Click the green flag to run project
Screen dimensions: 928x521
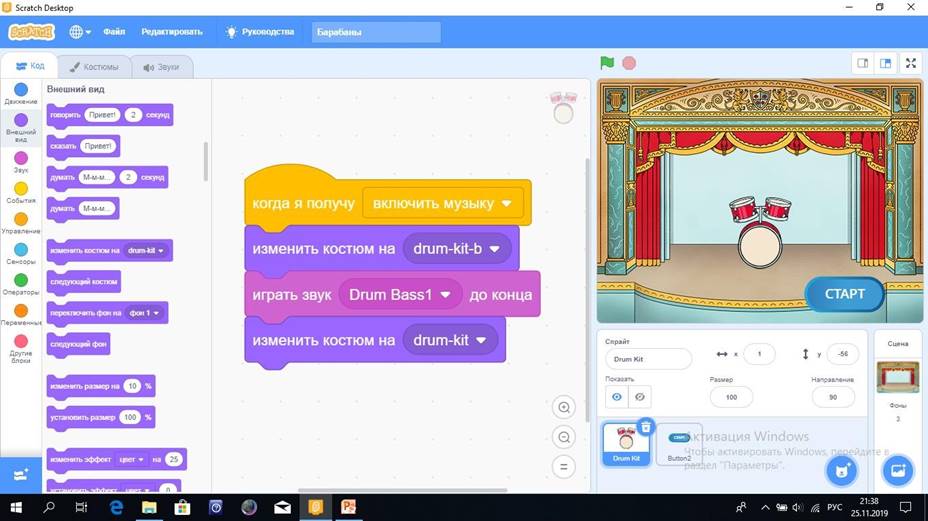(x=607, y=63)
